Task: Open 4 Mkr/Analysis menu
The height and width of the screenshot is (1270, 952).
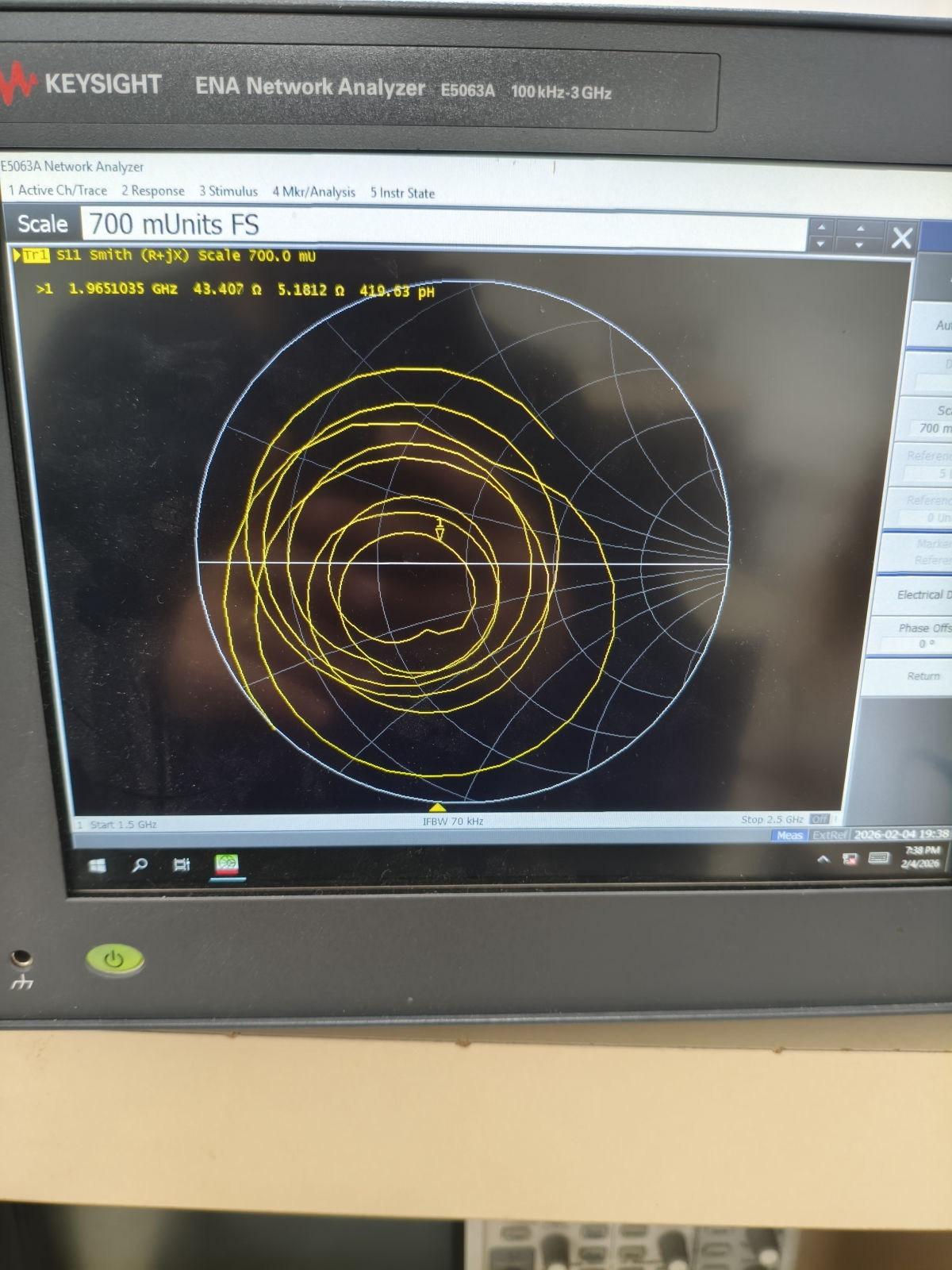Action: (x=314, y=192)
